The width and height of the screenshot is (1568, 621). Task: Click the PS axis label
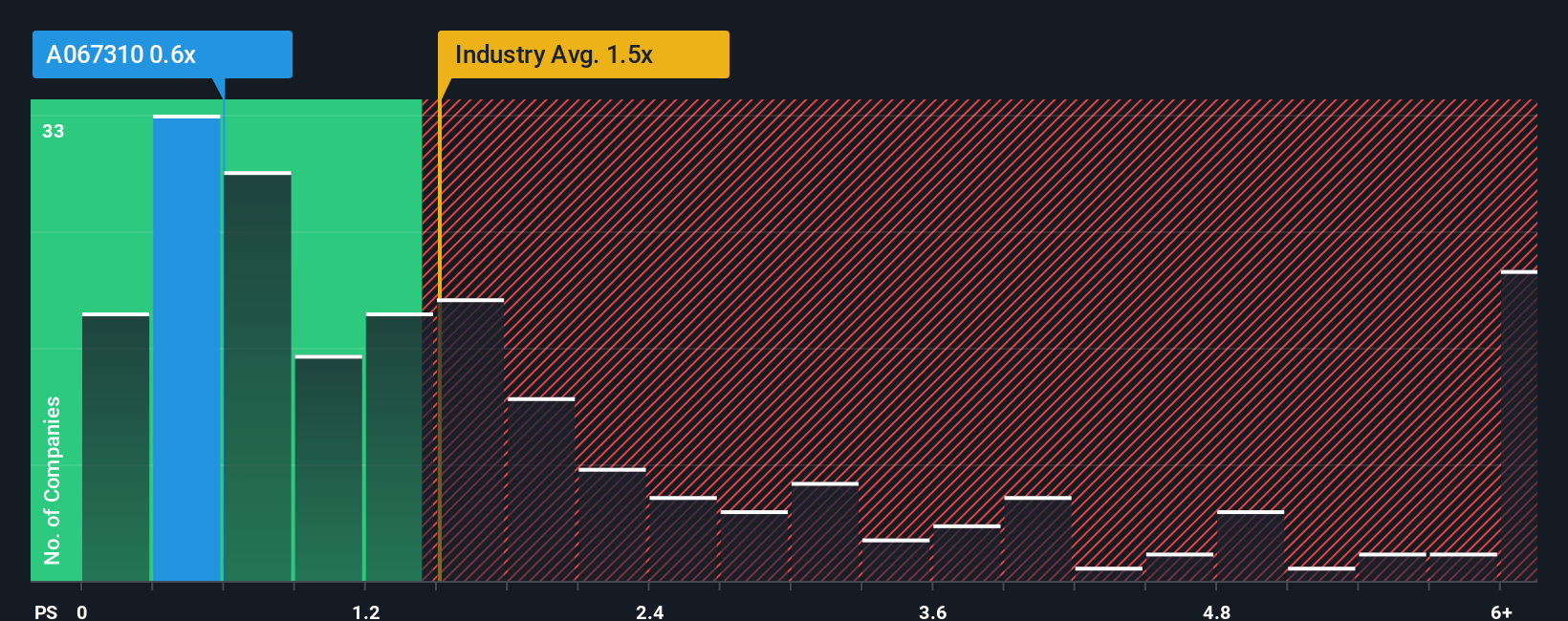46,611
